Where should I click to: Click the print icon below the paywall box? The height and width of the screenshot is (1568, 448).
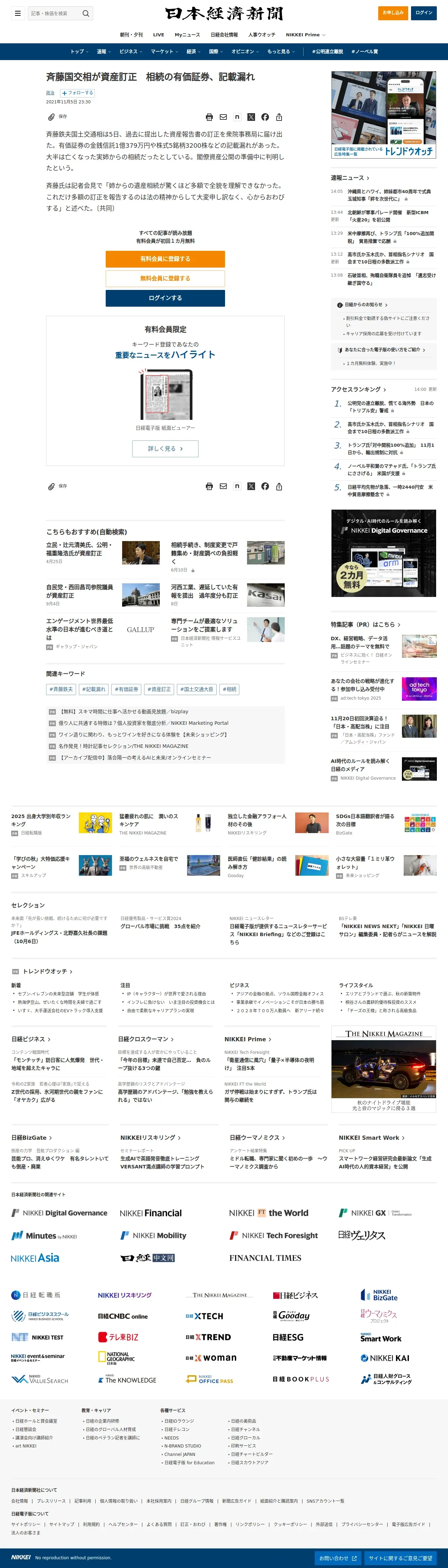209,486
